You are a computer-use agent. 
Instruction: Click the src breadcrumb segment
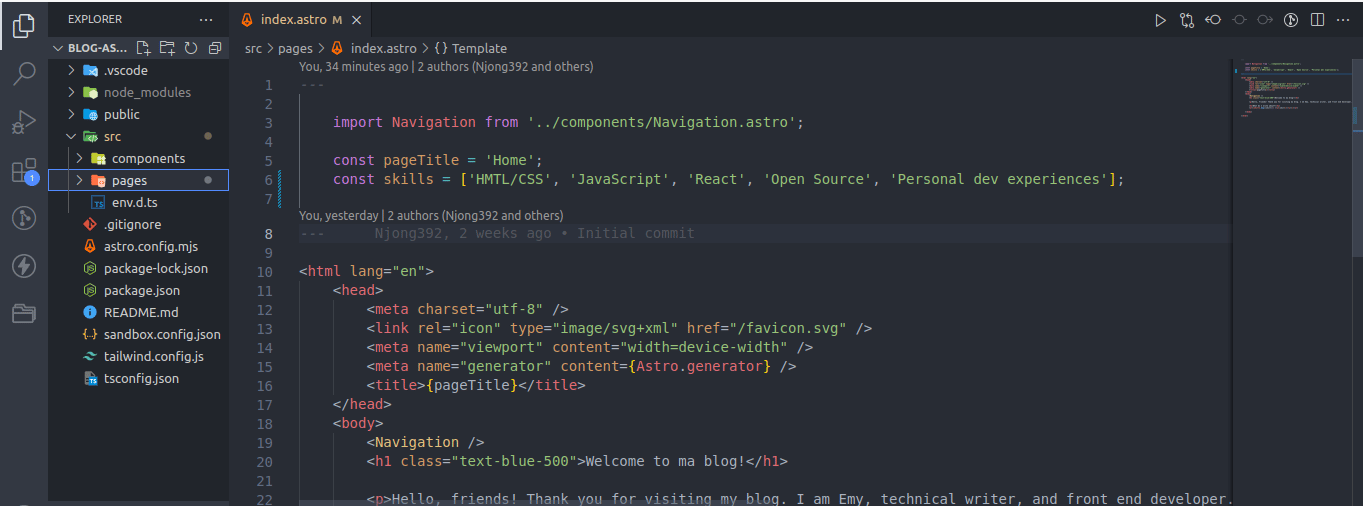pyautogui.click(x=254, y=48)
